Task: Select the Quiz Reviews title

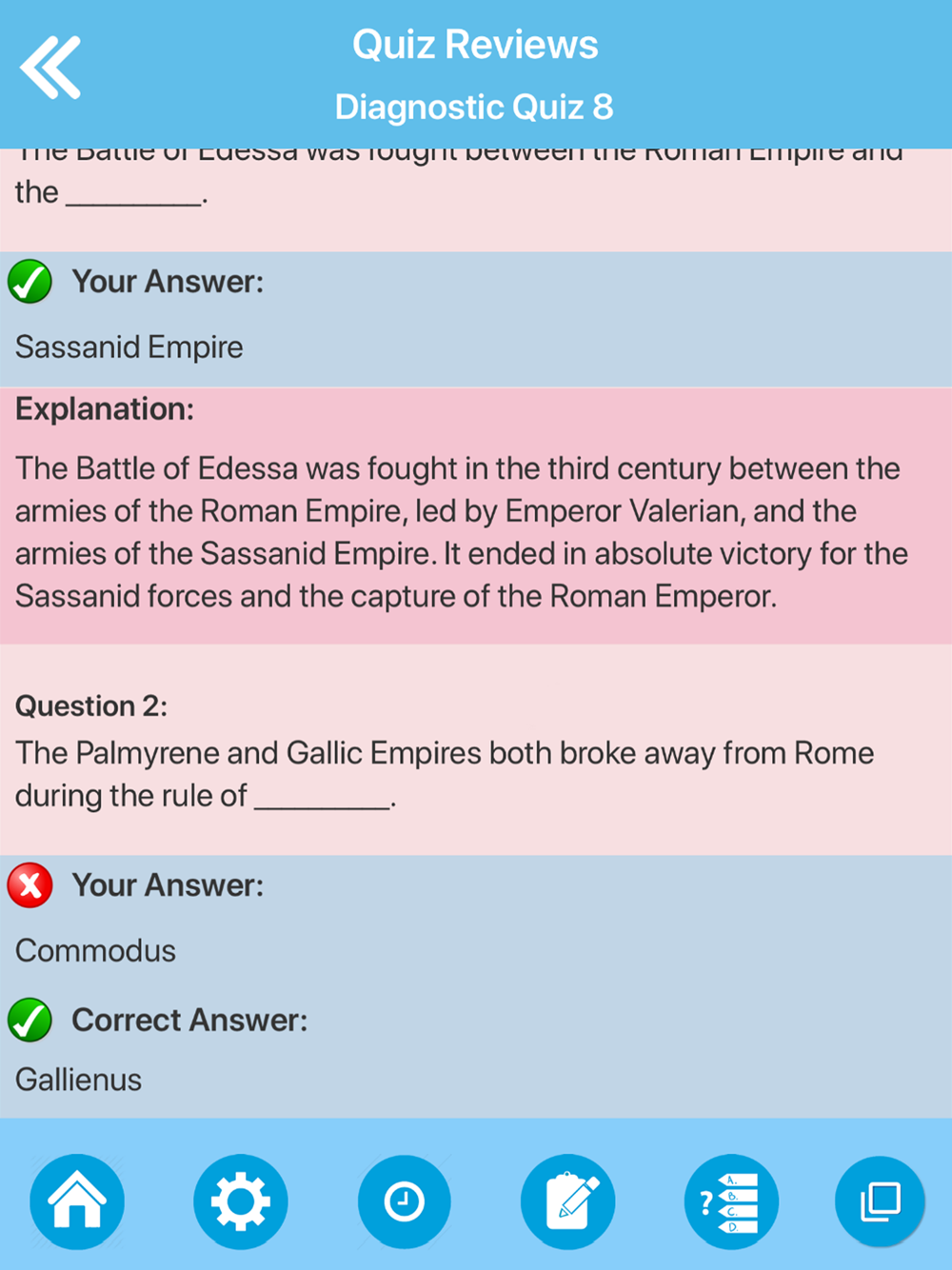Action: click(475, 45)
